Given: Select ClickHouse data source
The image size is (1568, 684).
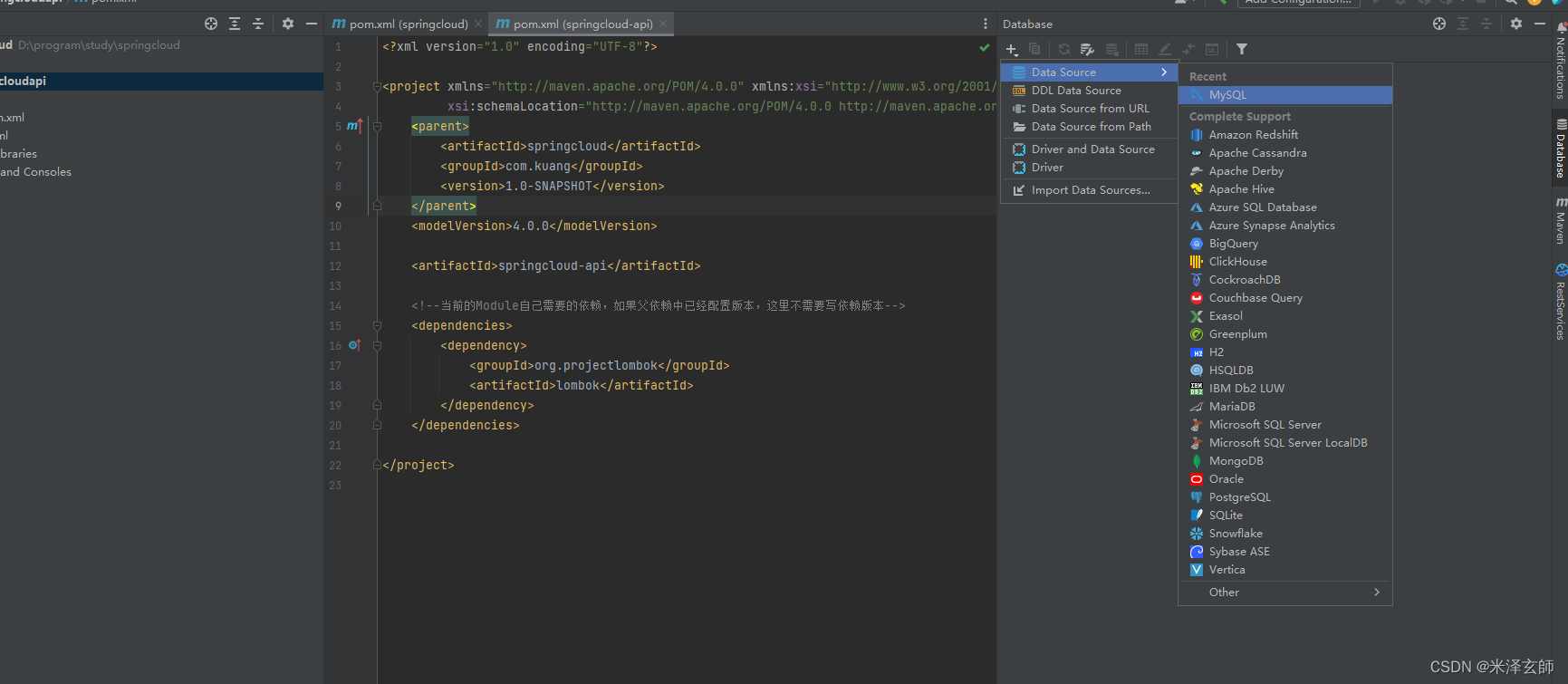Looking at the screenshot, I should click(x=1285, y=262).
